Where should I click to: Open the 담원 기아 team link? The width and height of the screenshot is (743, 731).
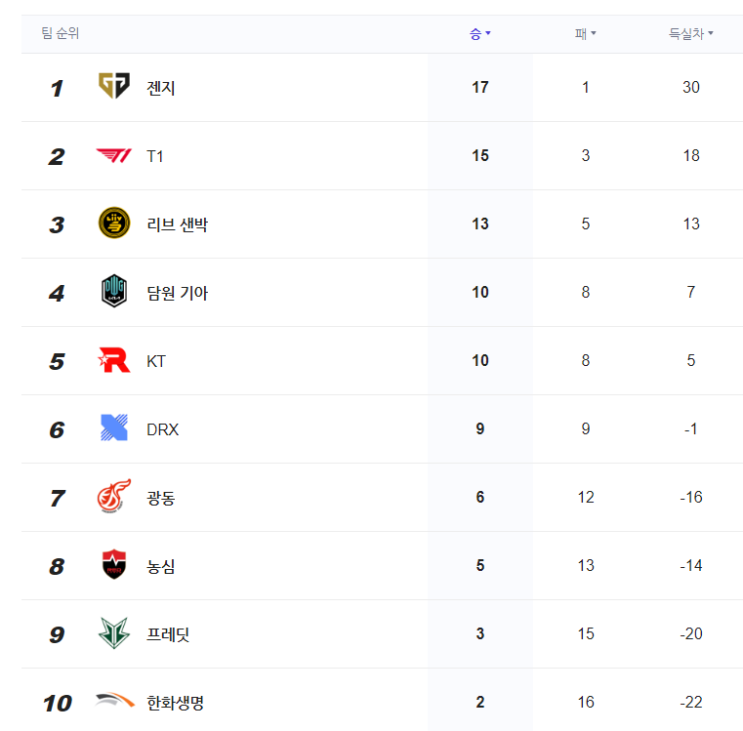click(x=177, y=293)
